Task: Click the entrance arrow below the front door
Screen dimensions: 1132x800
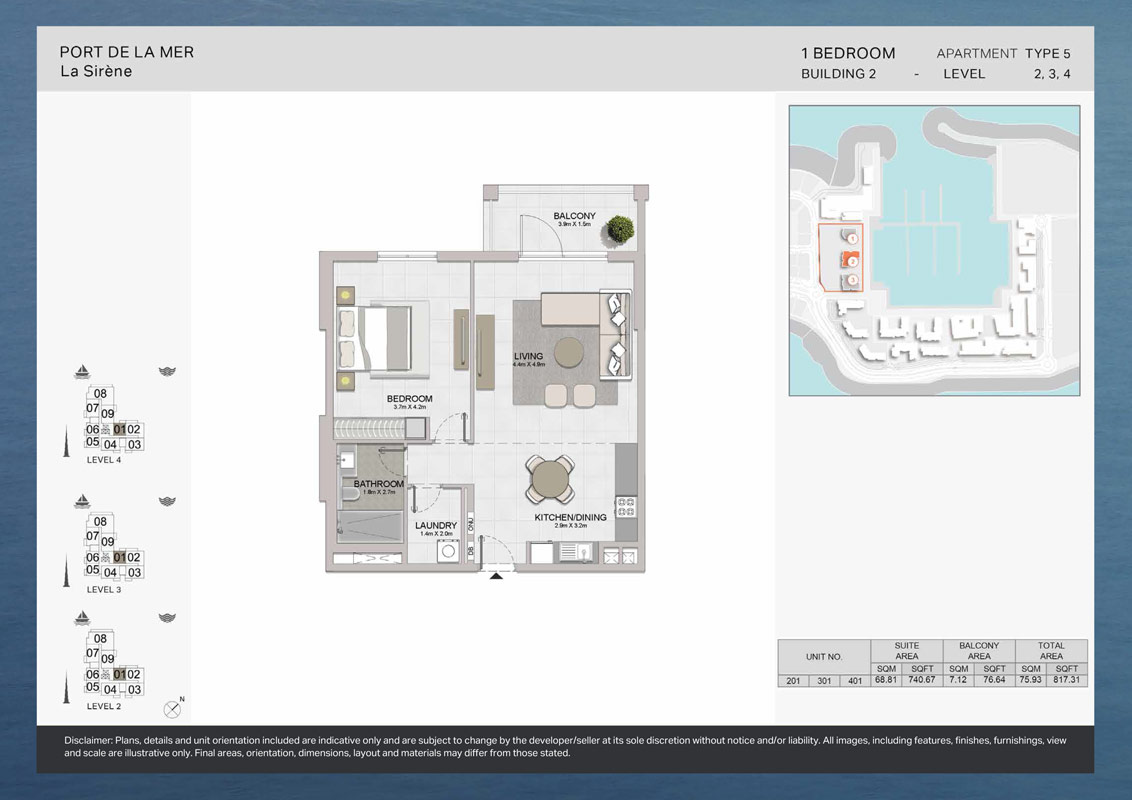Action: 496,575
